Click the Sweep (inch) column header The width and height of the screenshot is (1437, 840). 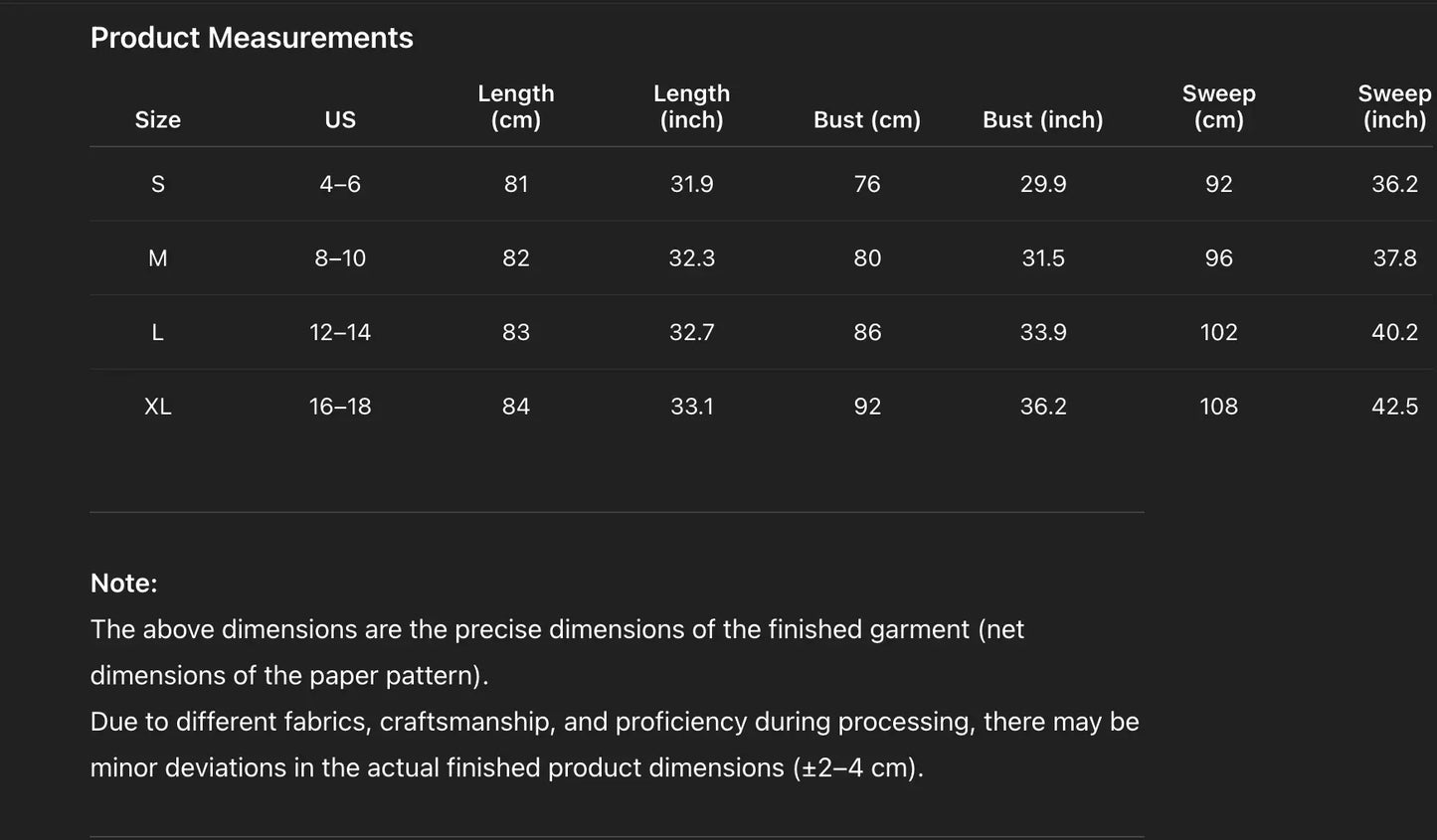coord(1394,106)
